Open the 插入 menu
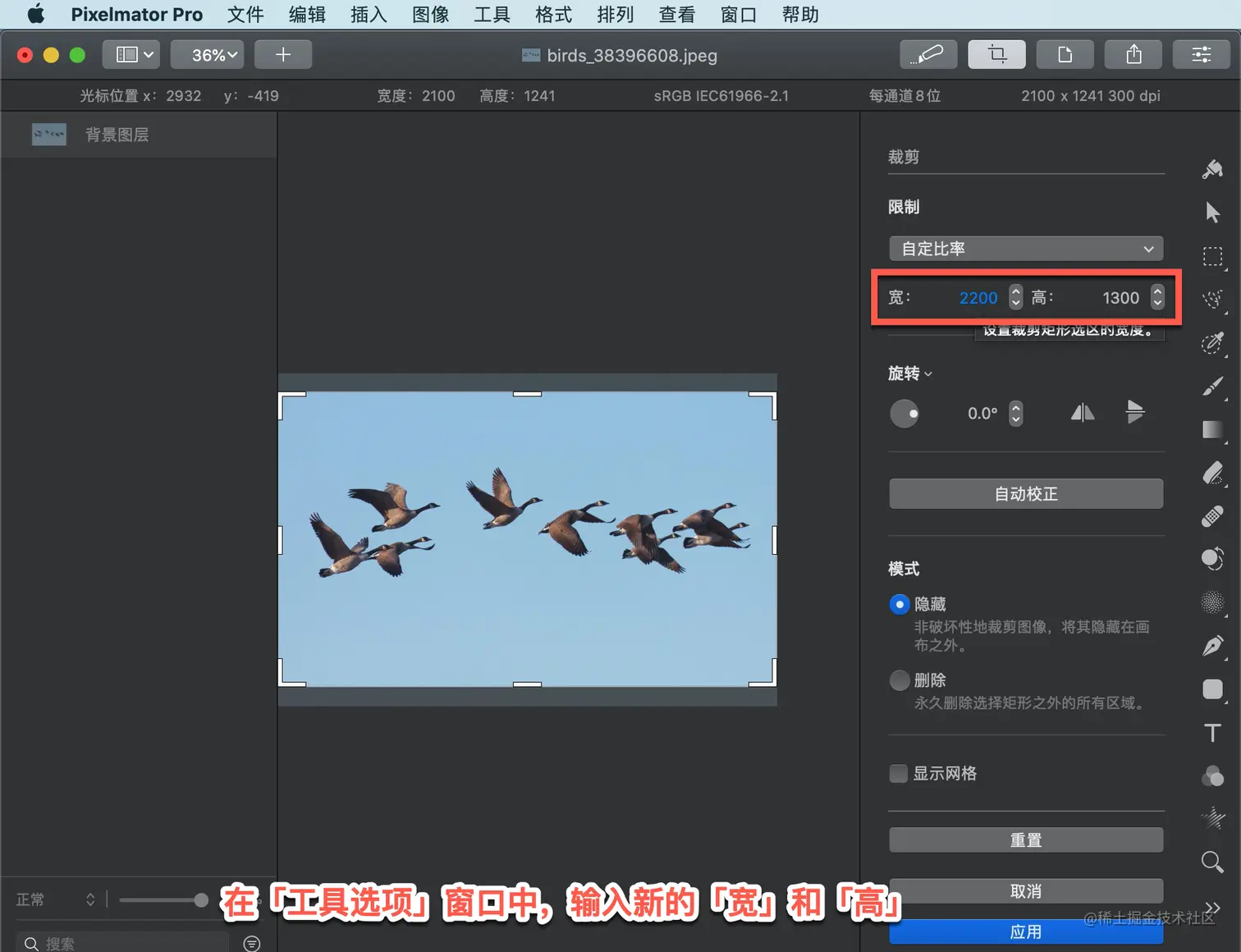Viewport: 1241px width, 952px height. [x=369, y=15]
